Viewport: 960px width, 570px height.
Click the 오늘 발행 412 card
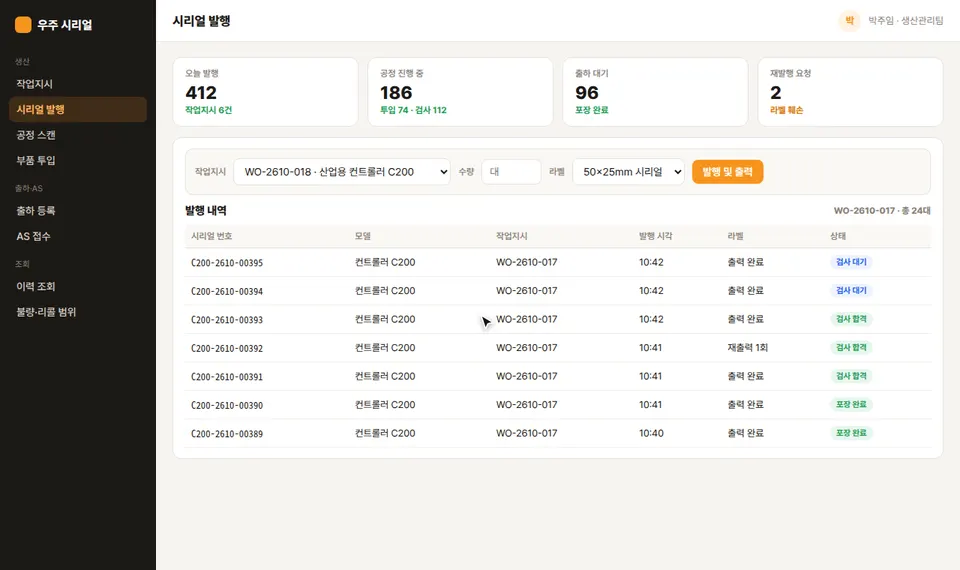[x=266, y=92]
